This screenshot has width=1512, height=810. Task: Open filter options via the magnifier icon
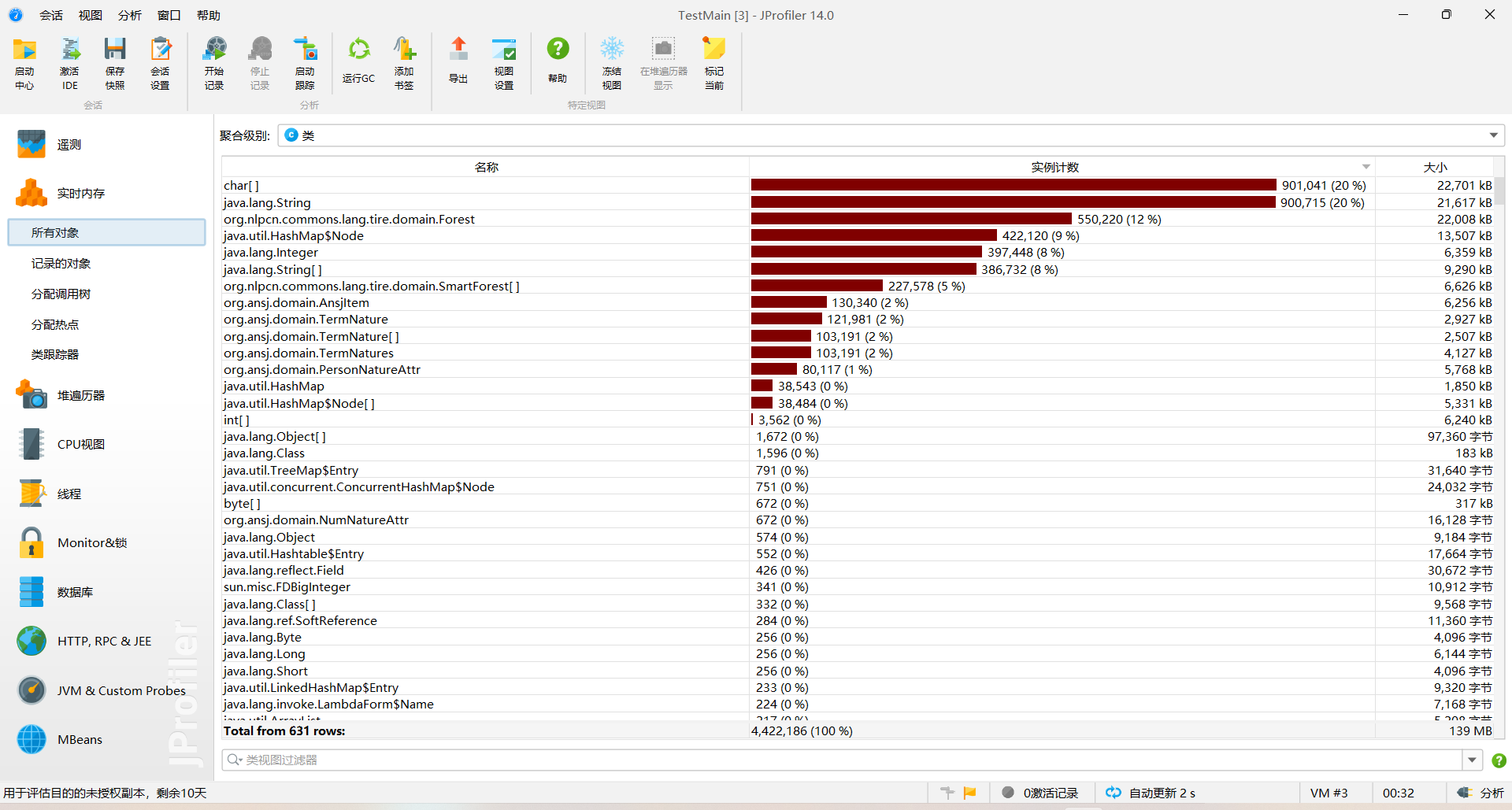235,760
